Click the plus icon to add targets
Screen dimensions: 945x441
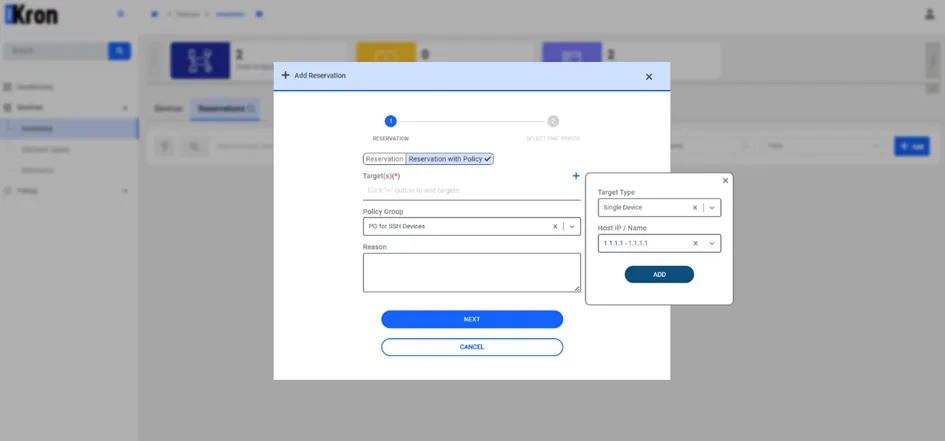coord(576,176)
